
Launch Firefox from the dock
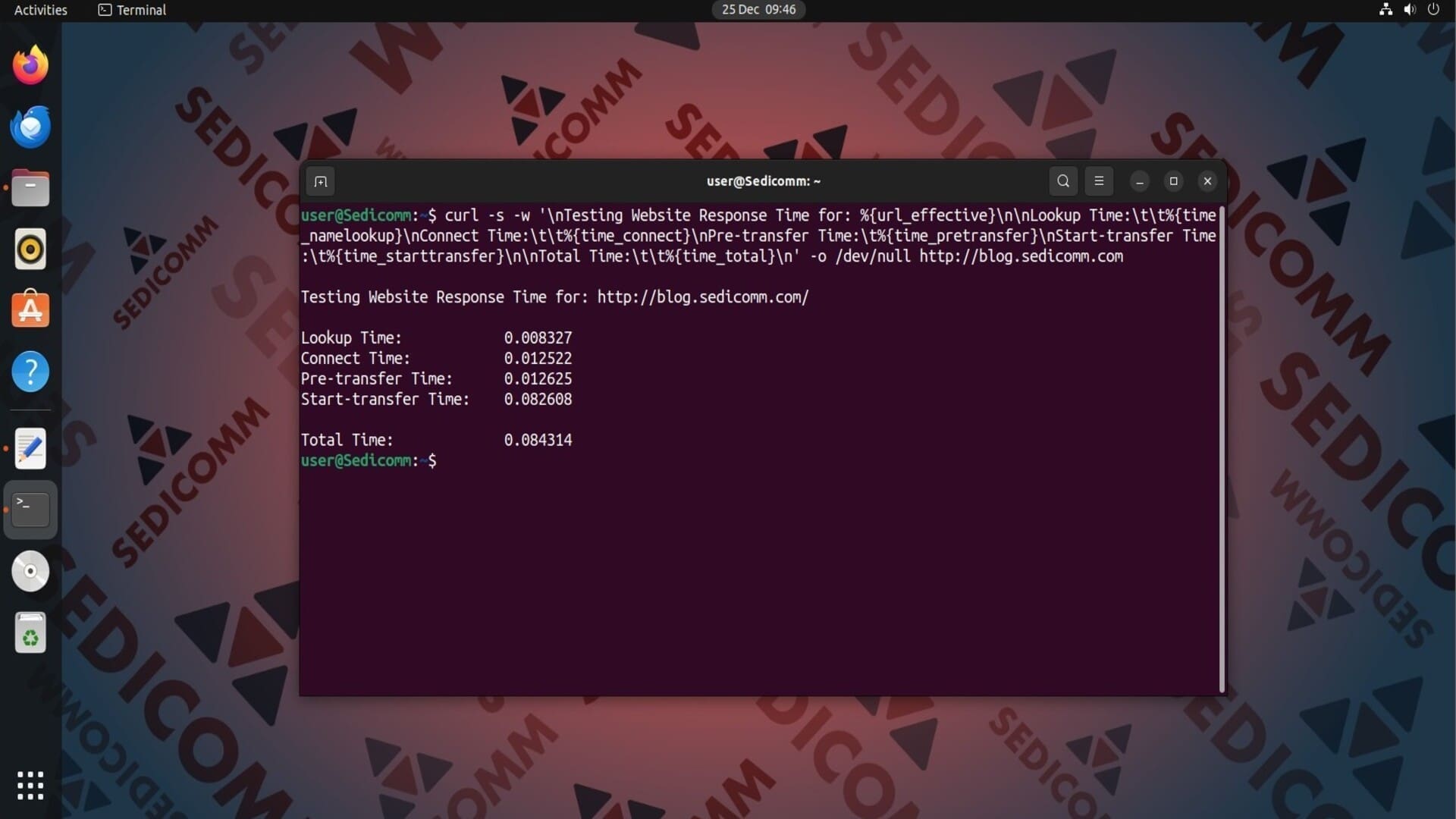click(x=30, y=65)
